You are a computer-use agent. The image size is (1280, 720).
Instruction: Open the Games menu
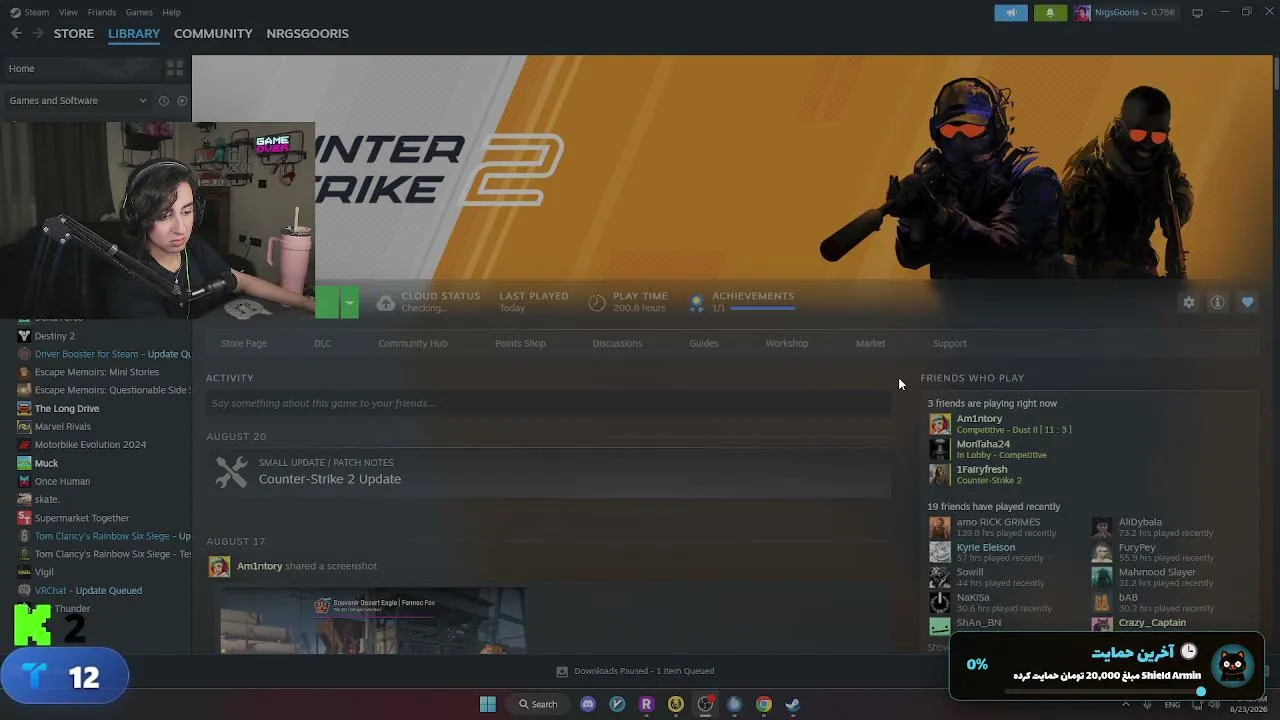(139, 12)
